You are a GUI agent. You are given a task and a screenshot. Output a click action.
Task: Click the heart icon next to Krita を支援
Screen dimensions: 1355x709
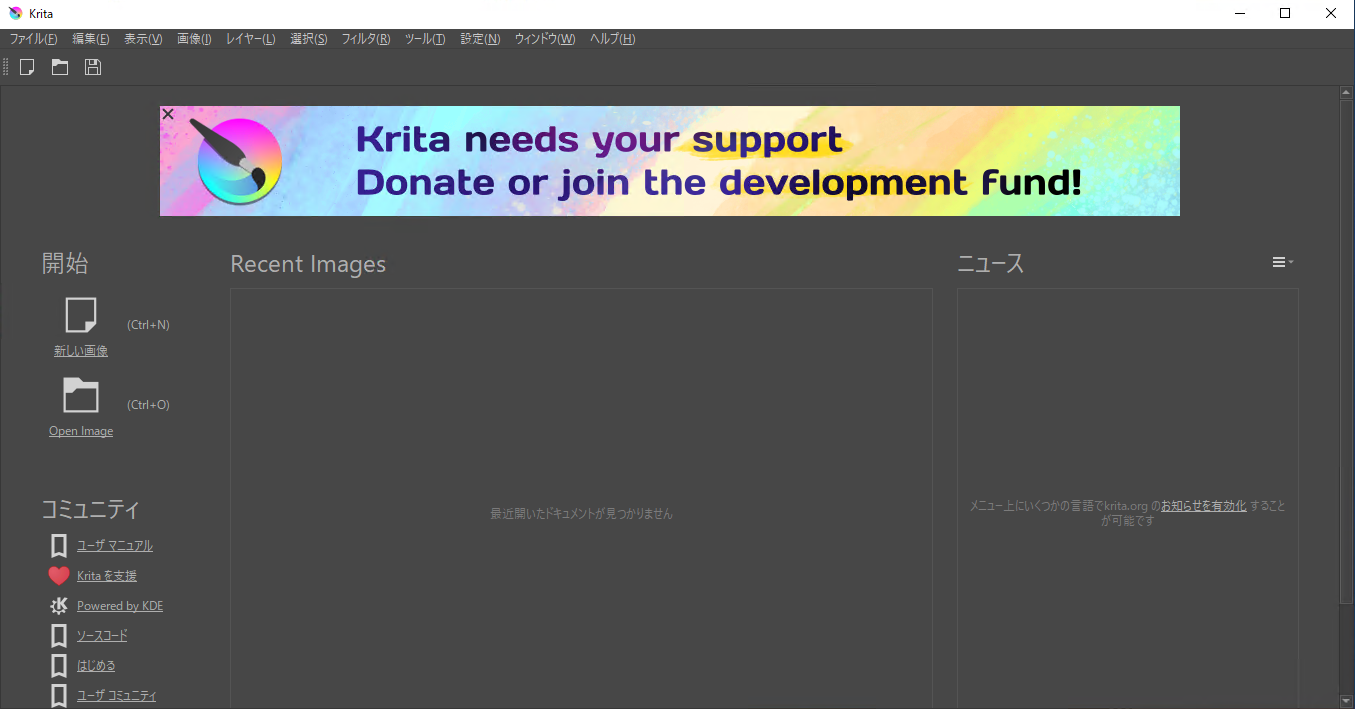click(x=57, y=575)
